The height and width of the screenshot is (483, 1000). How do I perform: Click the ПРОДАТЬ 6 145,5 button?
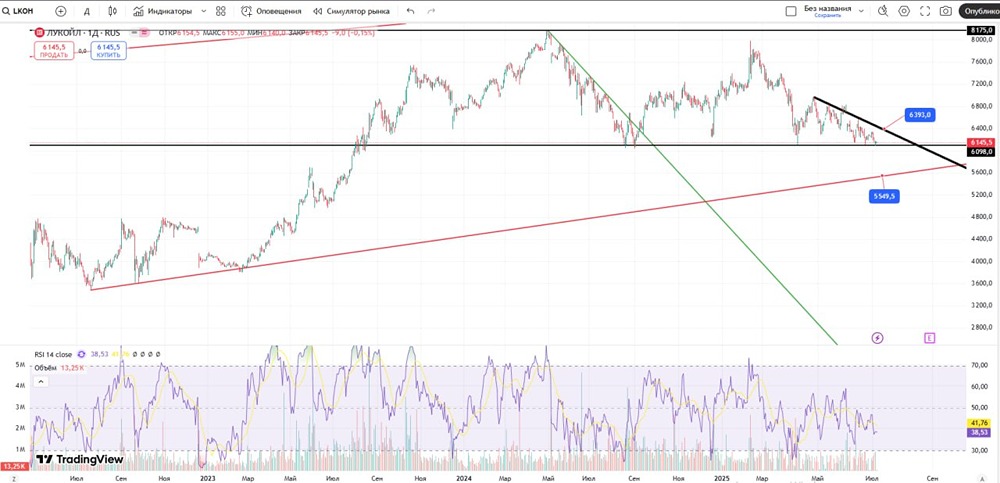coord(55,50)
